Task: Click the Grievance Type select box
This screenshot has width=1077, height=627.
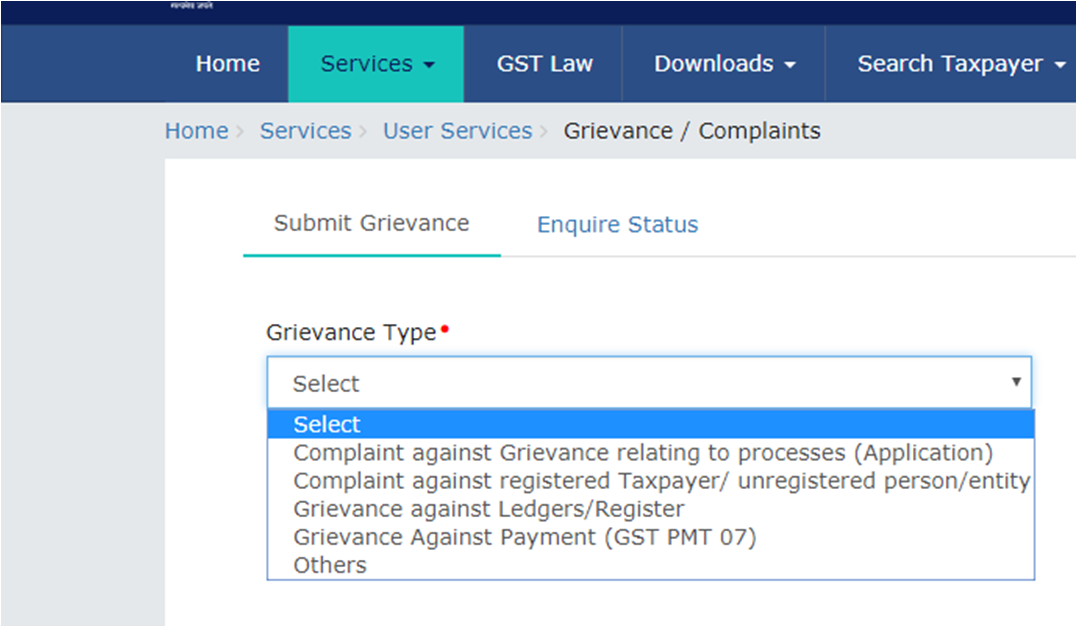Action: (640, 383)
